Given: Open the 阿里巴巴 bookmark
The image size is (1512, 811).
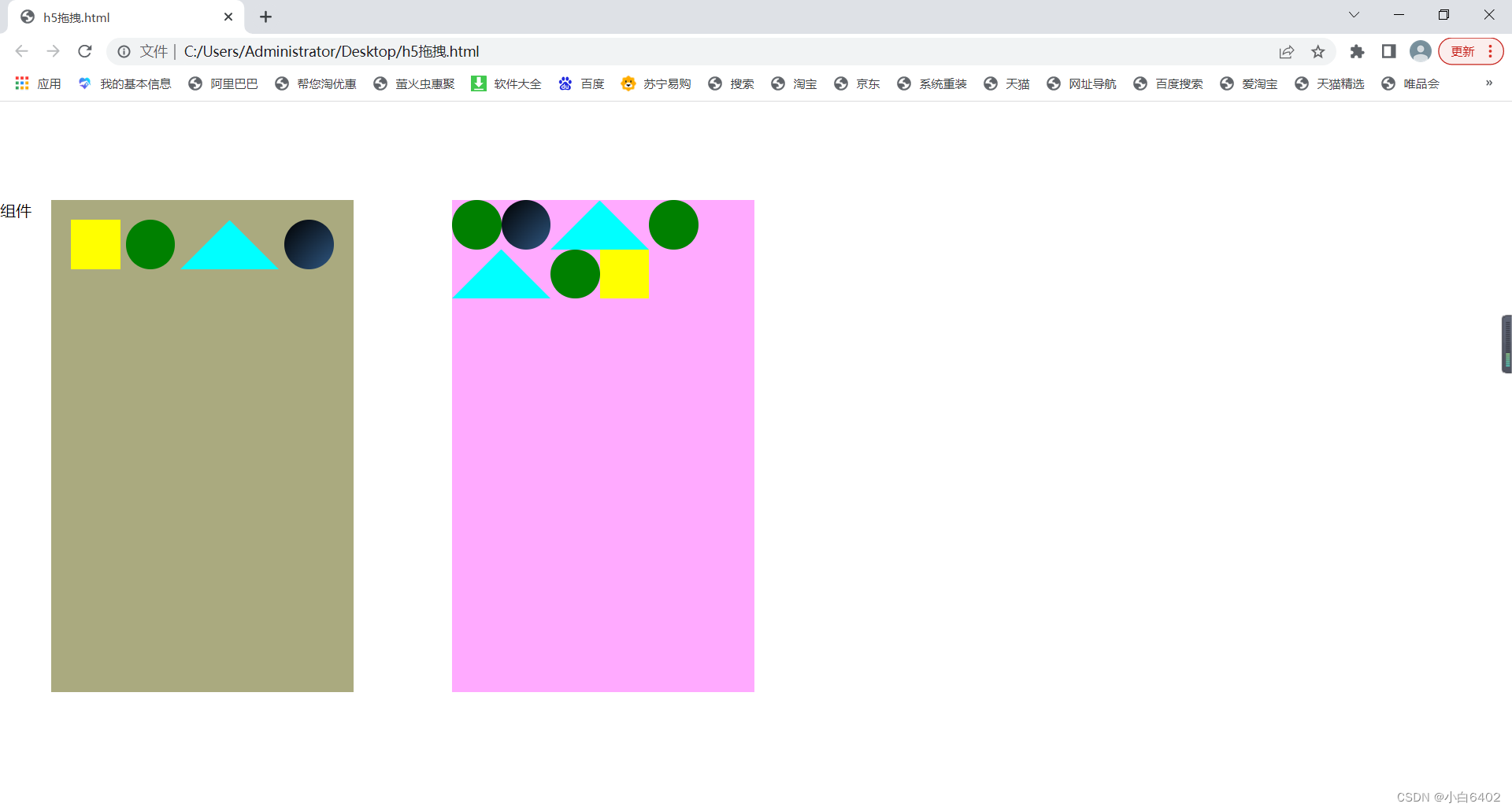Looking at the screenshot, I should 224,83.
